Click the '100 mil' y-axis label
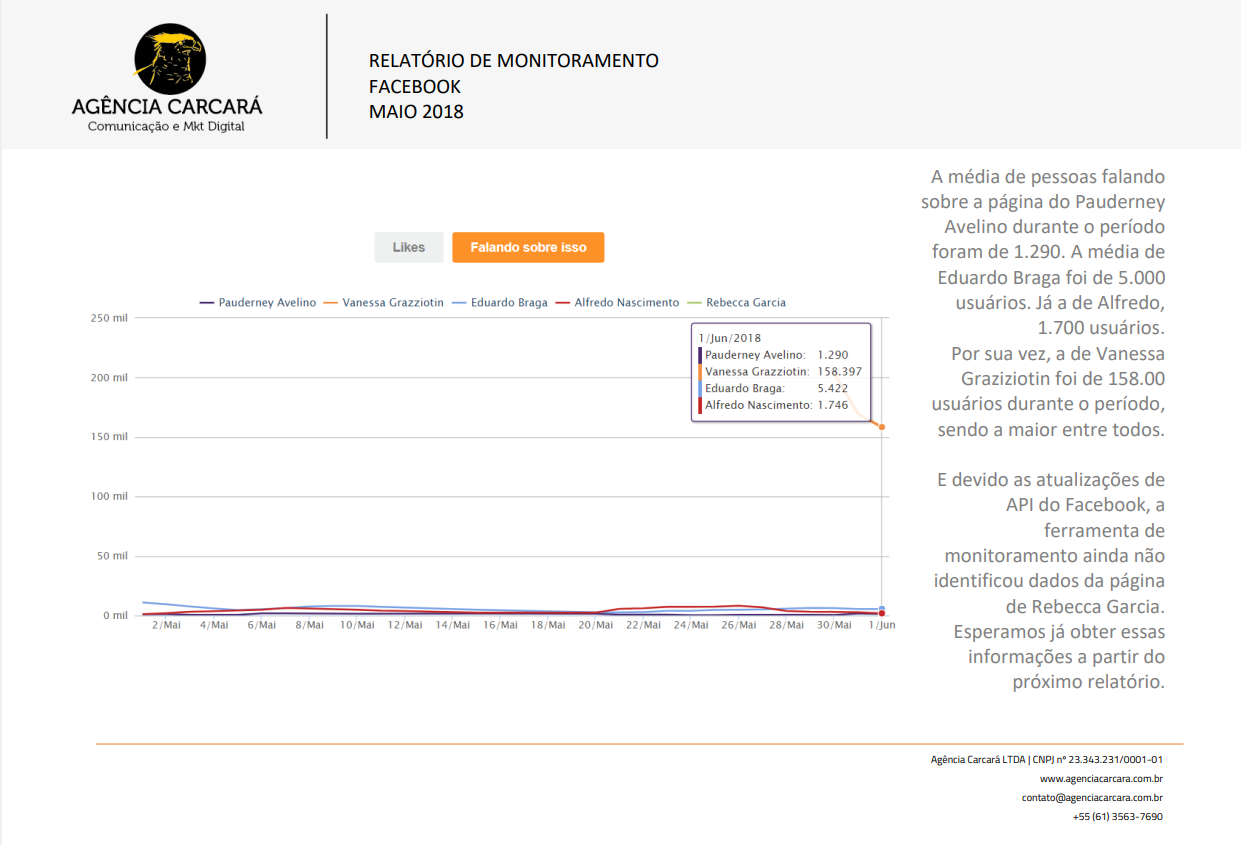The width and height of the screenshot is (1241, 845). point(109,496)
